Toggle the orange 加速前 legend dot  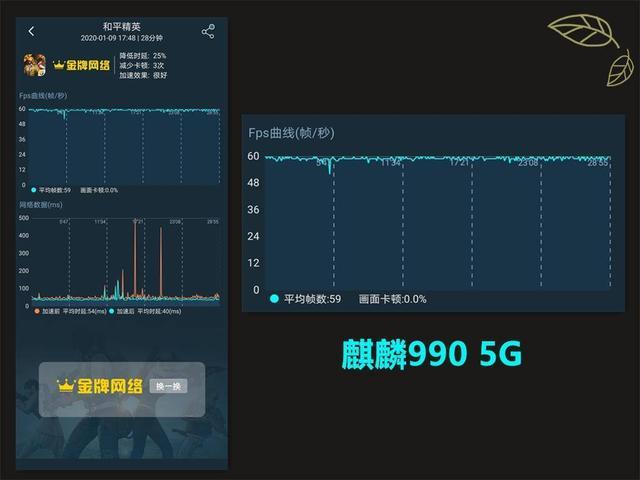tap(37, 311)
